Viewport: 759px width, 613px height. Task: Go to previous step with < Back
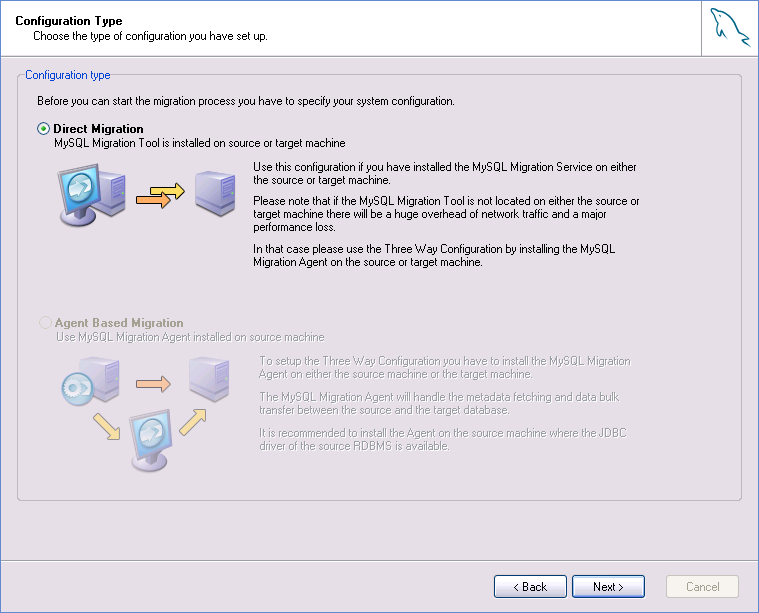point(530,587)
